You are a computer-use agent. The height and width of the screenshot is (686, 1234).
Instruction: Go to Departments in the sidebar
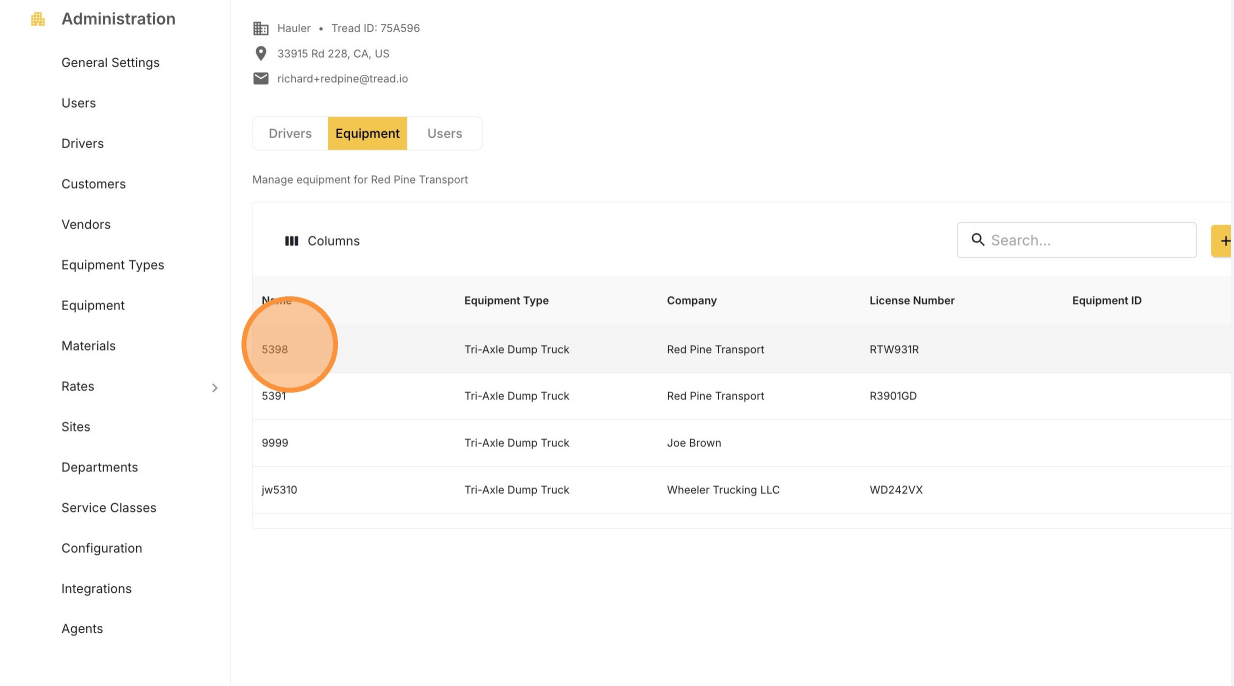tap(100, 467)
